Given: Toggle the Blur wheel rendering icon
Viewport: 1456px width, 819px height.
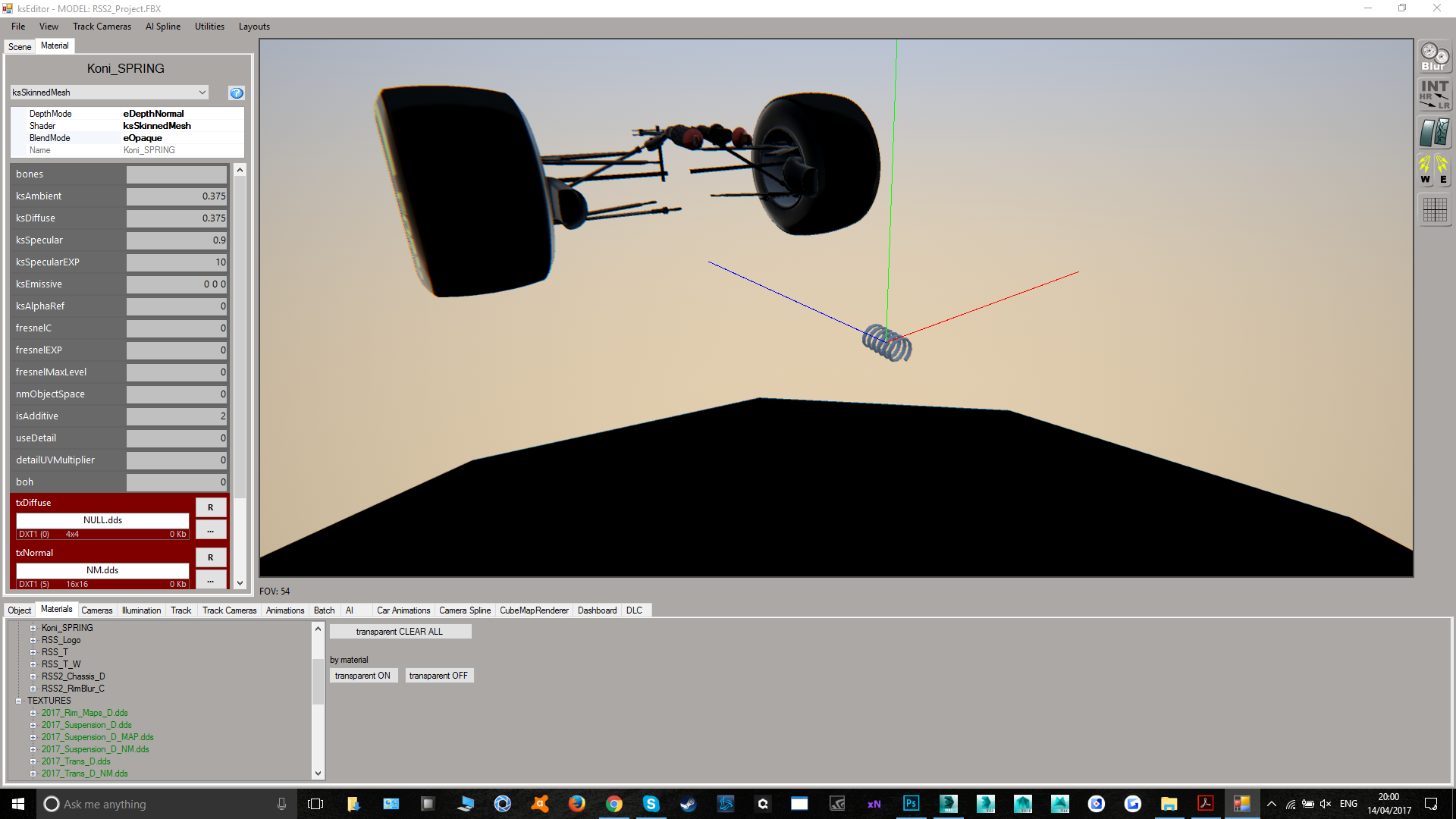Looking at the screenshot, I should [1435, 57].
